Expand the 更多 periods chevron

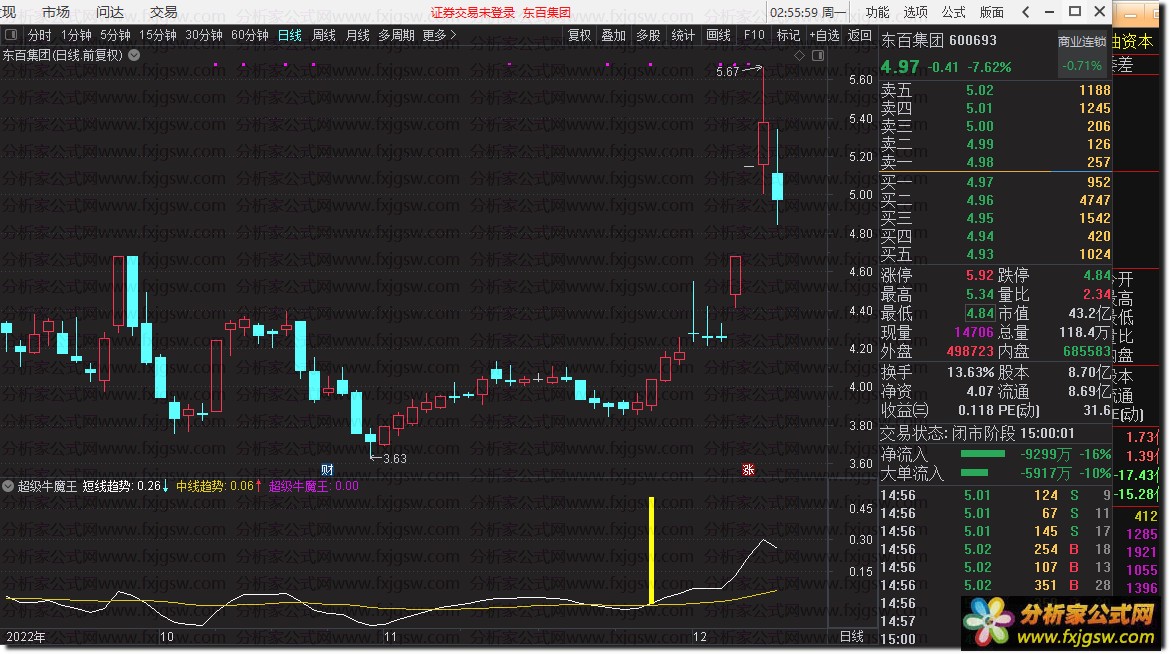point(453,35)
